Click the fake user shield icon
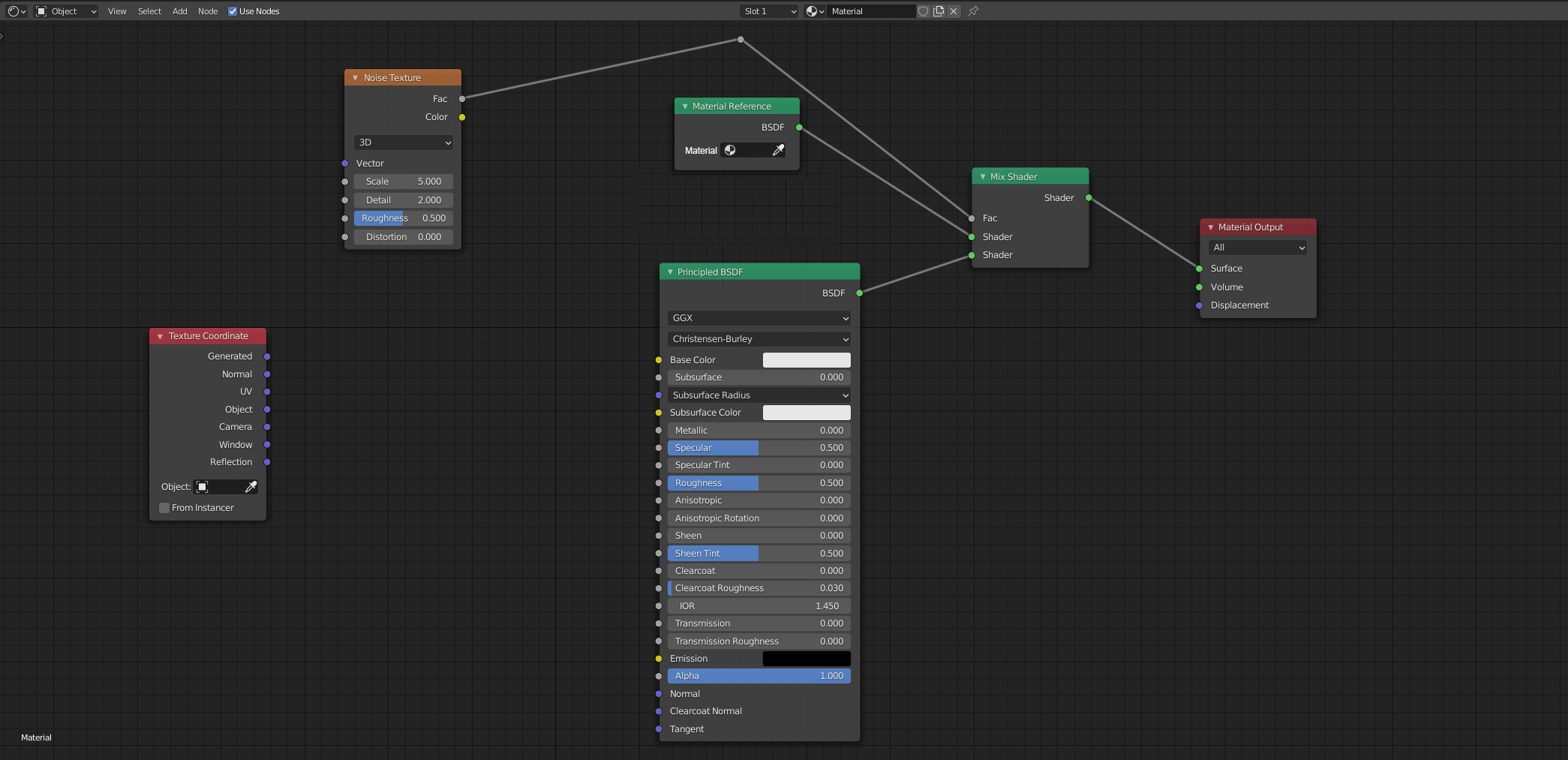 (924, 11)
